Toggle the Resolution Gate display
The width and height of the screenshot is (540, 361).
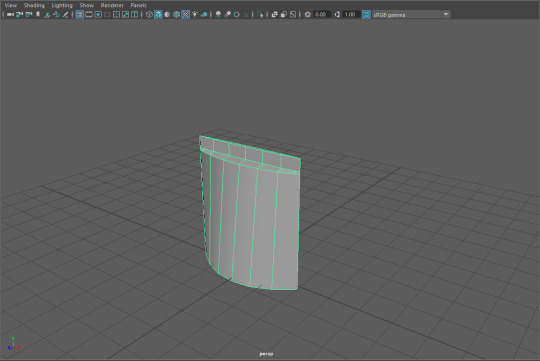[98, 14]
